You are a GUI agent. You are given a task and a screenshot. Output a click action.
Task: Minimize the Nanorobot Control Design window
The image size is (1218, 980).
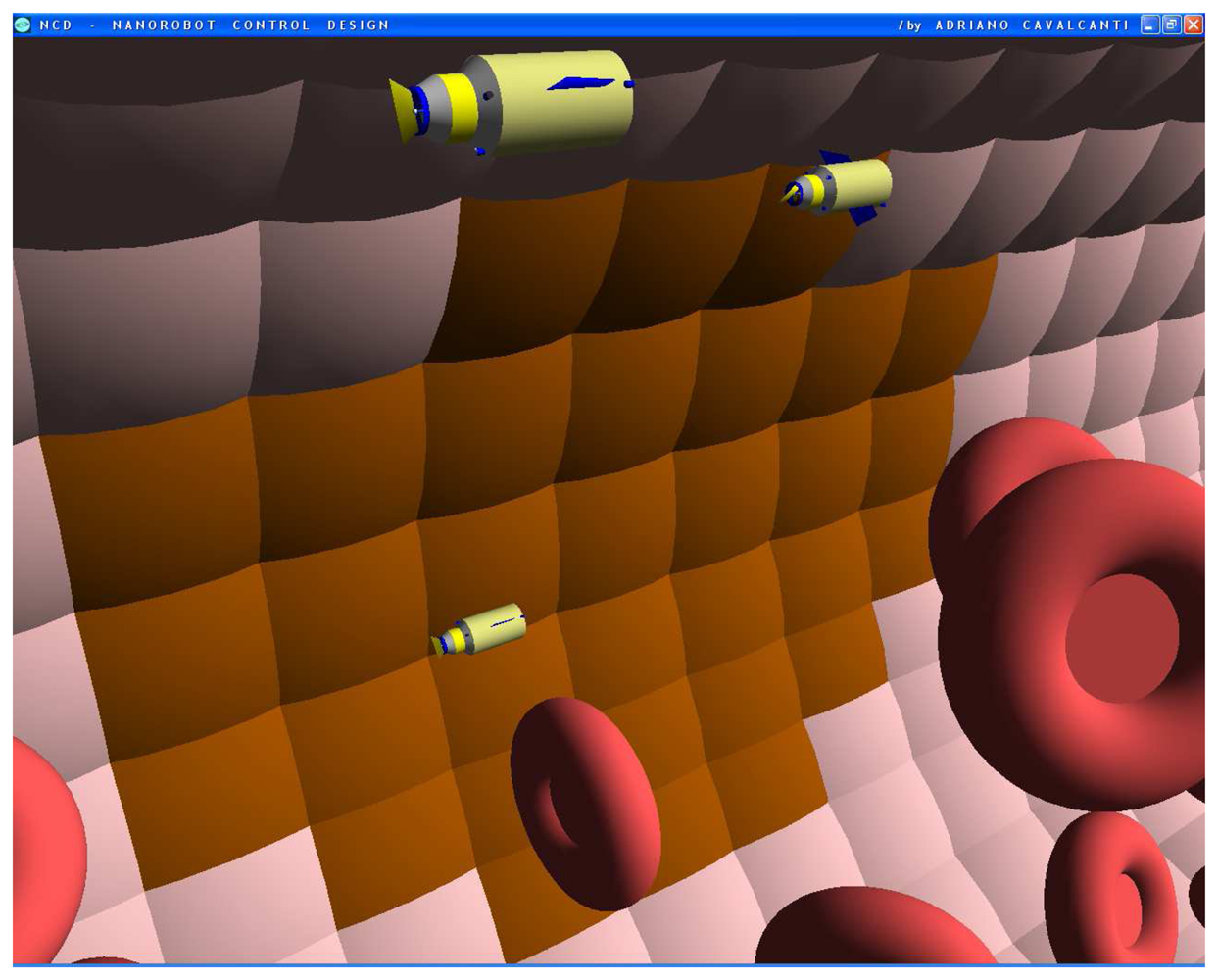click(x=1150, y=24)
